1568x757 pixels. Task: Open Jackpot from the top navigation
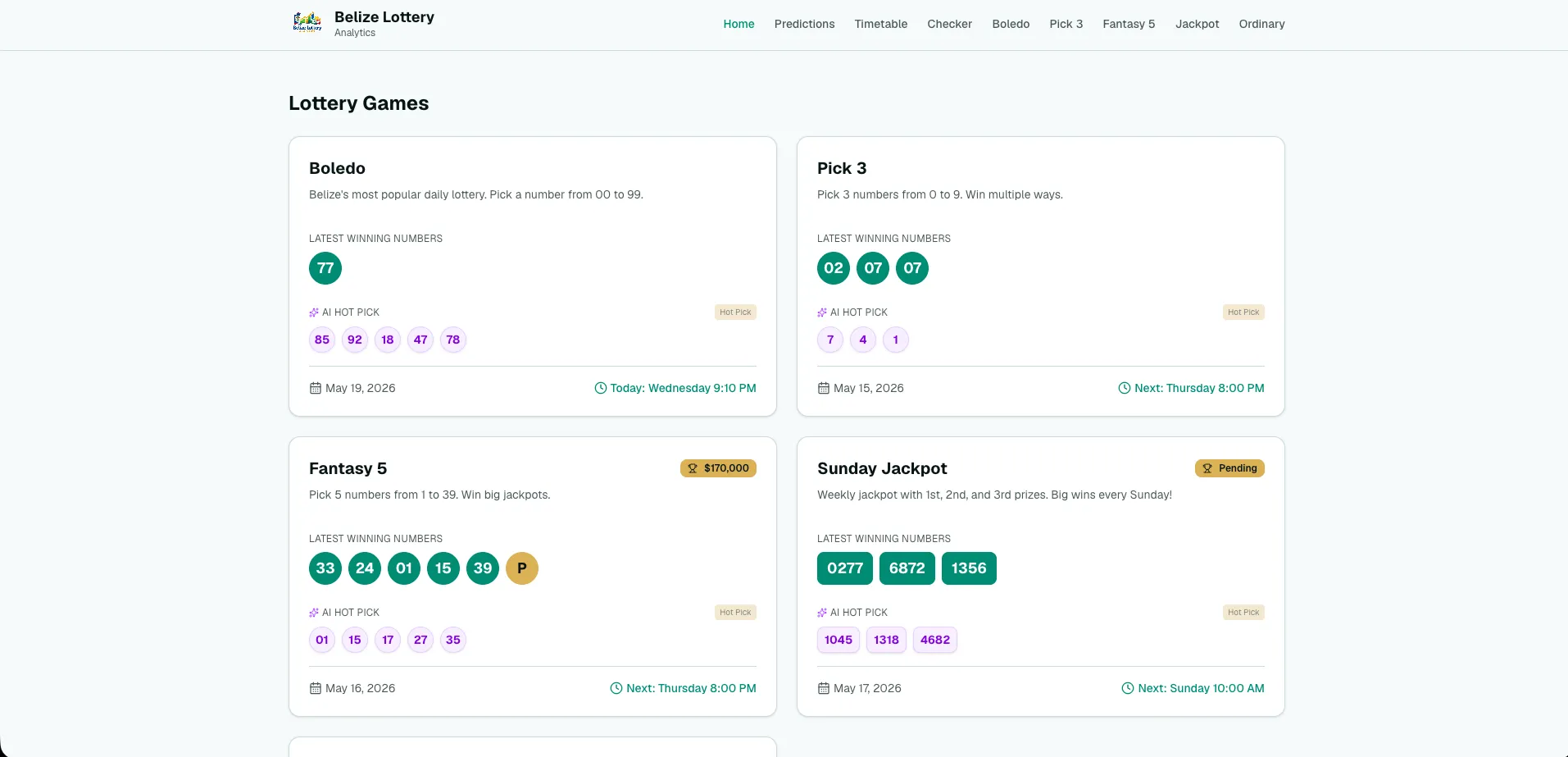pos(1197,24)
